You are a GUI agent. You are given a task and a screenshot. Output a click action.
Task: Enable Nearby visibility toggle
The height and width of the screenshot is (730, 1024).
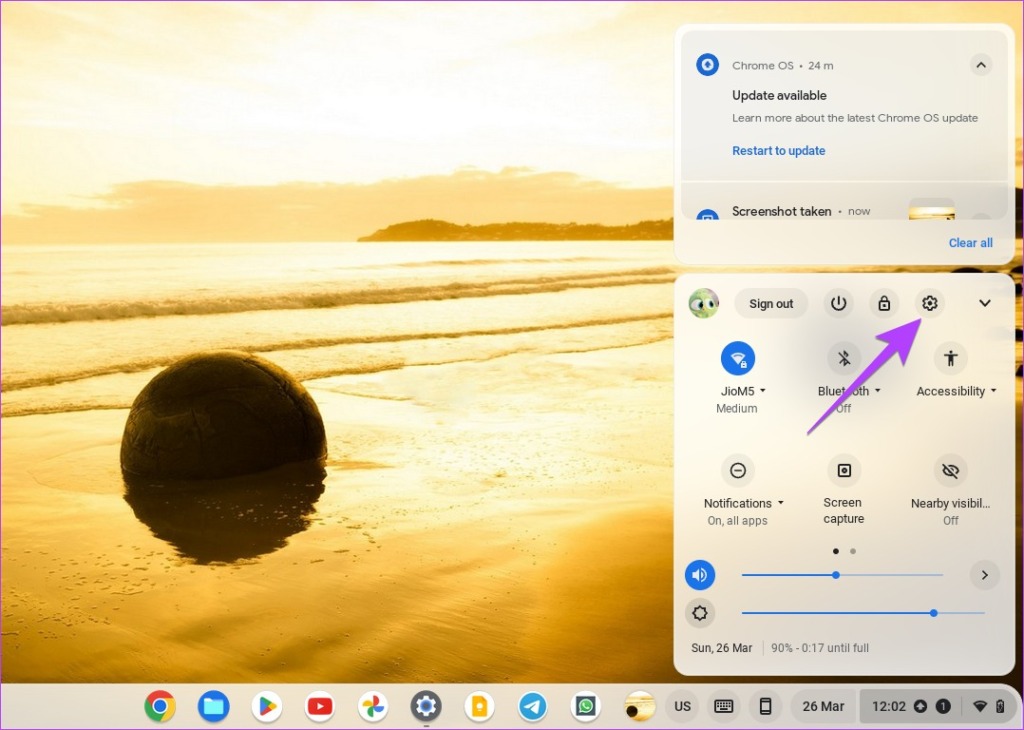(x=950, y=471)
